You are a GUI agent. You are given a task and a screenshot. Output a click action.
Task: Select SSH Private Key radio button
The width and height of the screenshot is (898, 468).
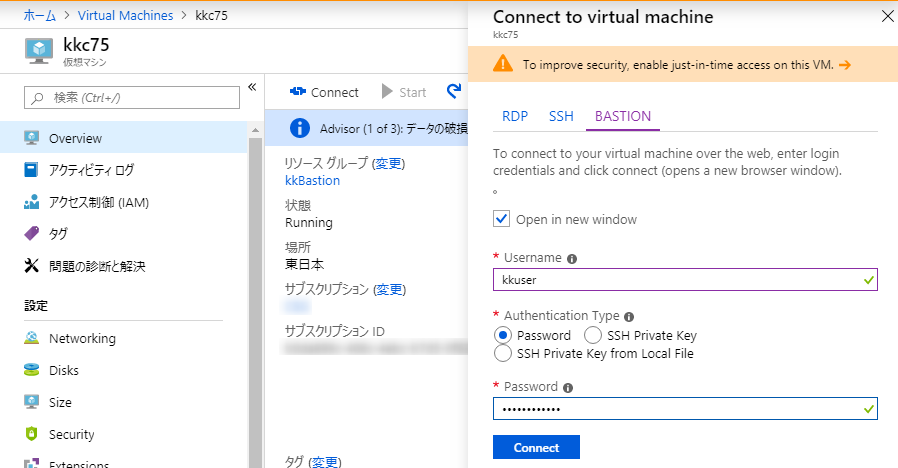[593, 335]
